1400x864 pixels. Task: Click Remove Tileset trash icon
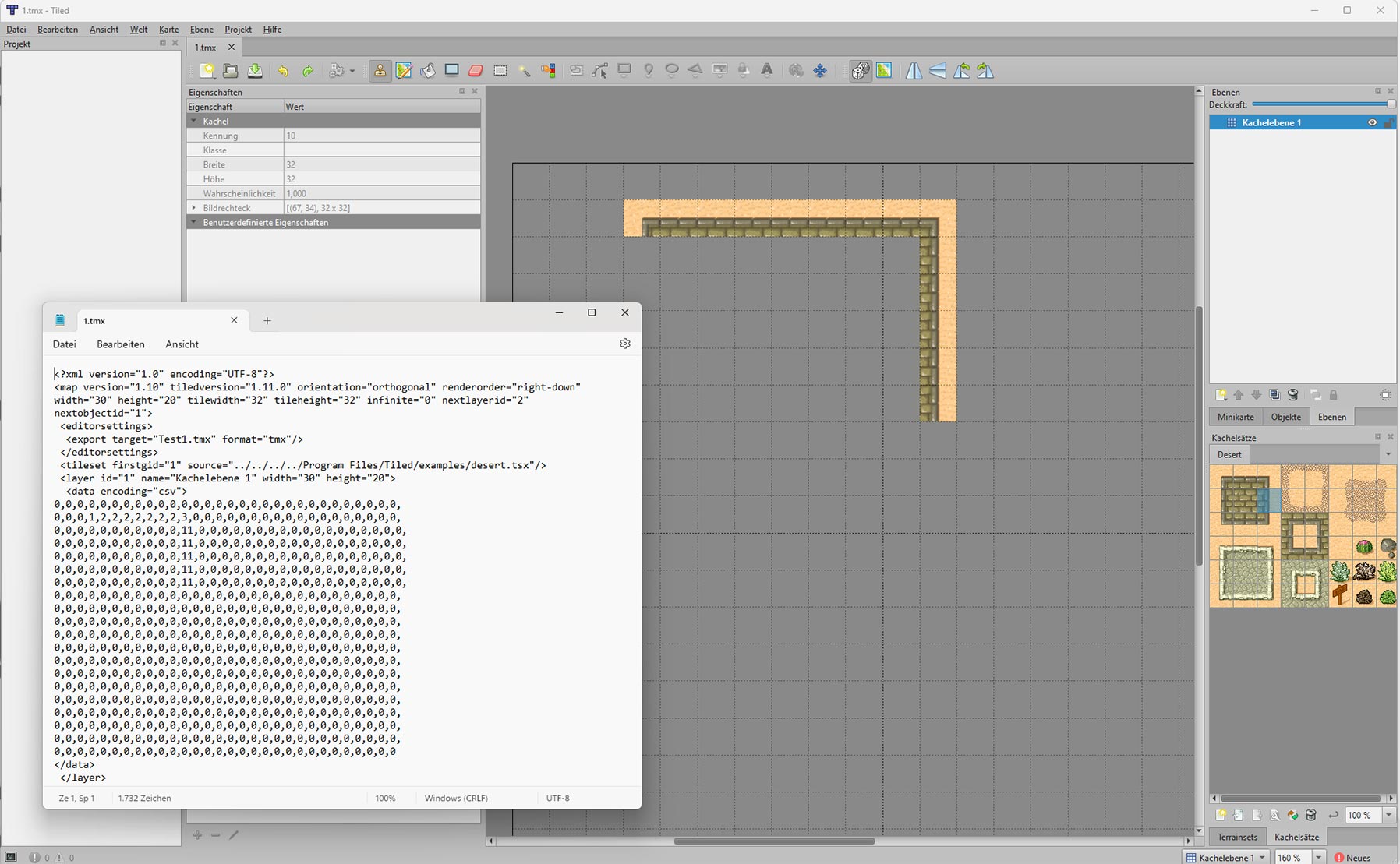[x=1311, y=815]
